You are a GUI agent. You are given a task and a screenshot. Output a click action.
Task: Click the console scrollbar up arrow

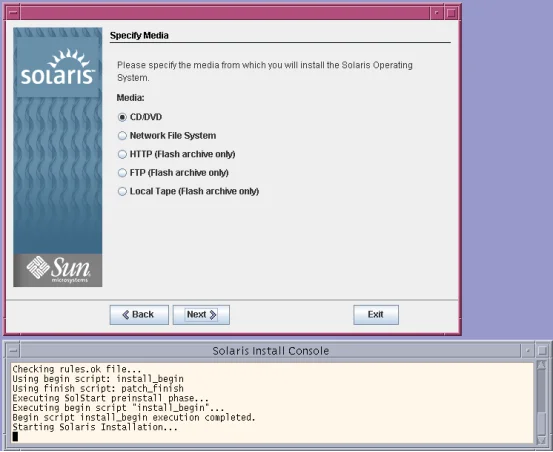541,365
